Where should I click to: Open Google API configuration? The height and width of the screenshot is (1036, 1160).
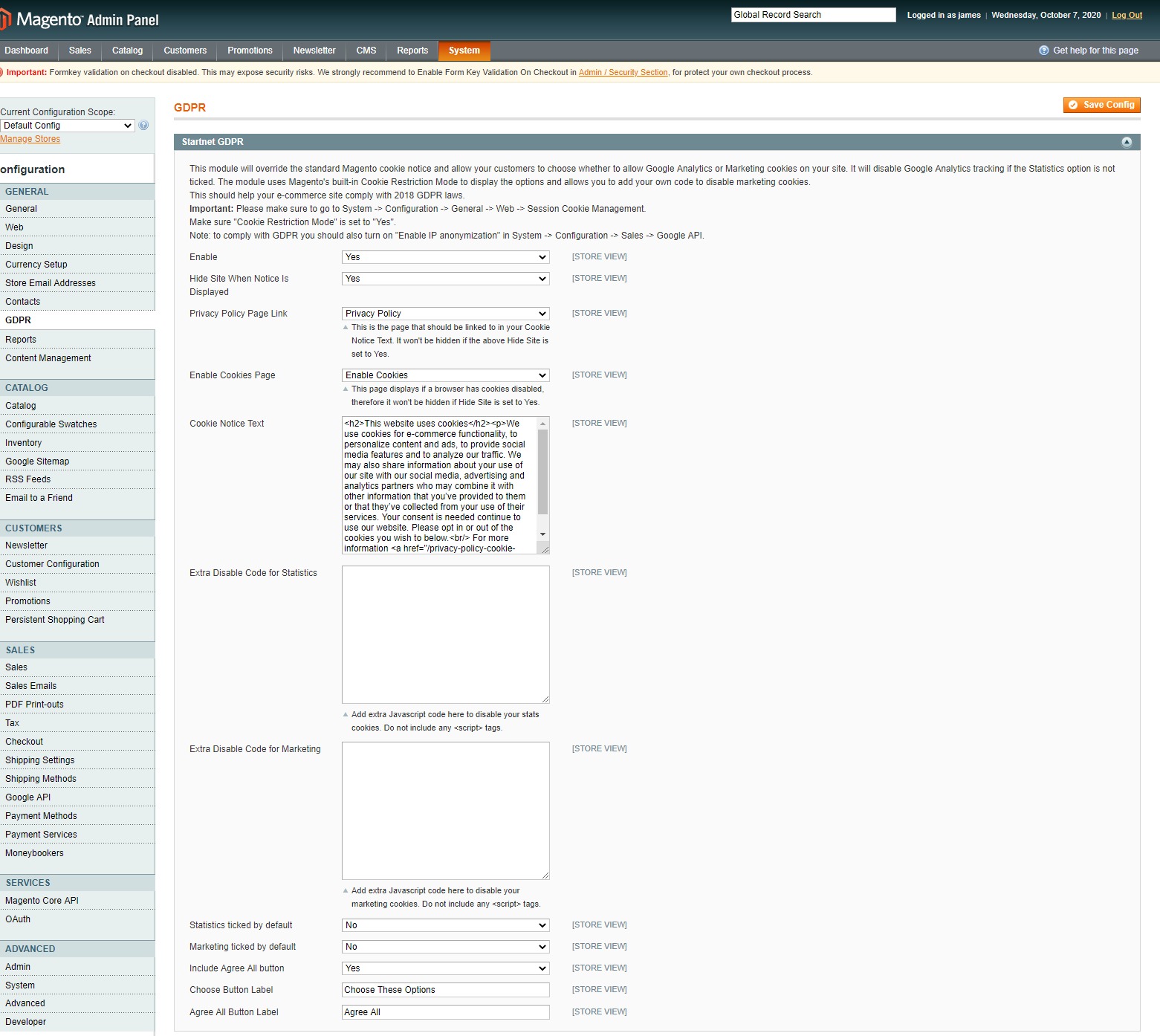(x=77, y=797)
